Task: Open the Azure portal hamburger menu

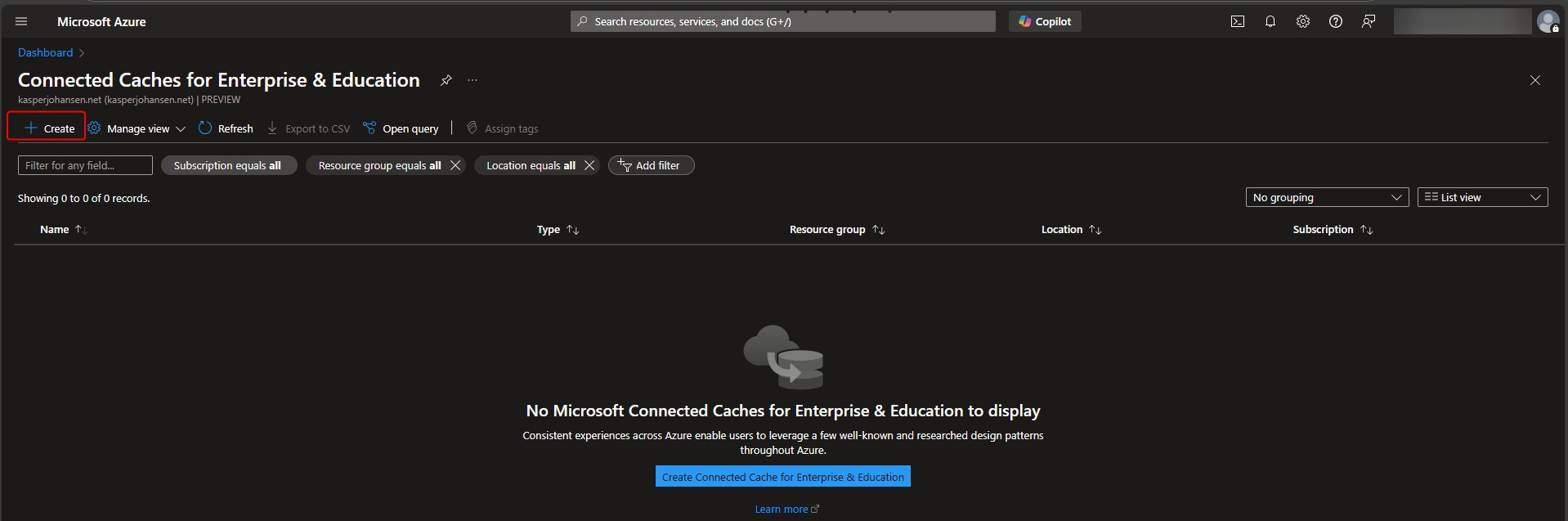Action: pyautogui.click(x=21, y=21)
